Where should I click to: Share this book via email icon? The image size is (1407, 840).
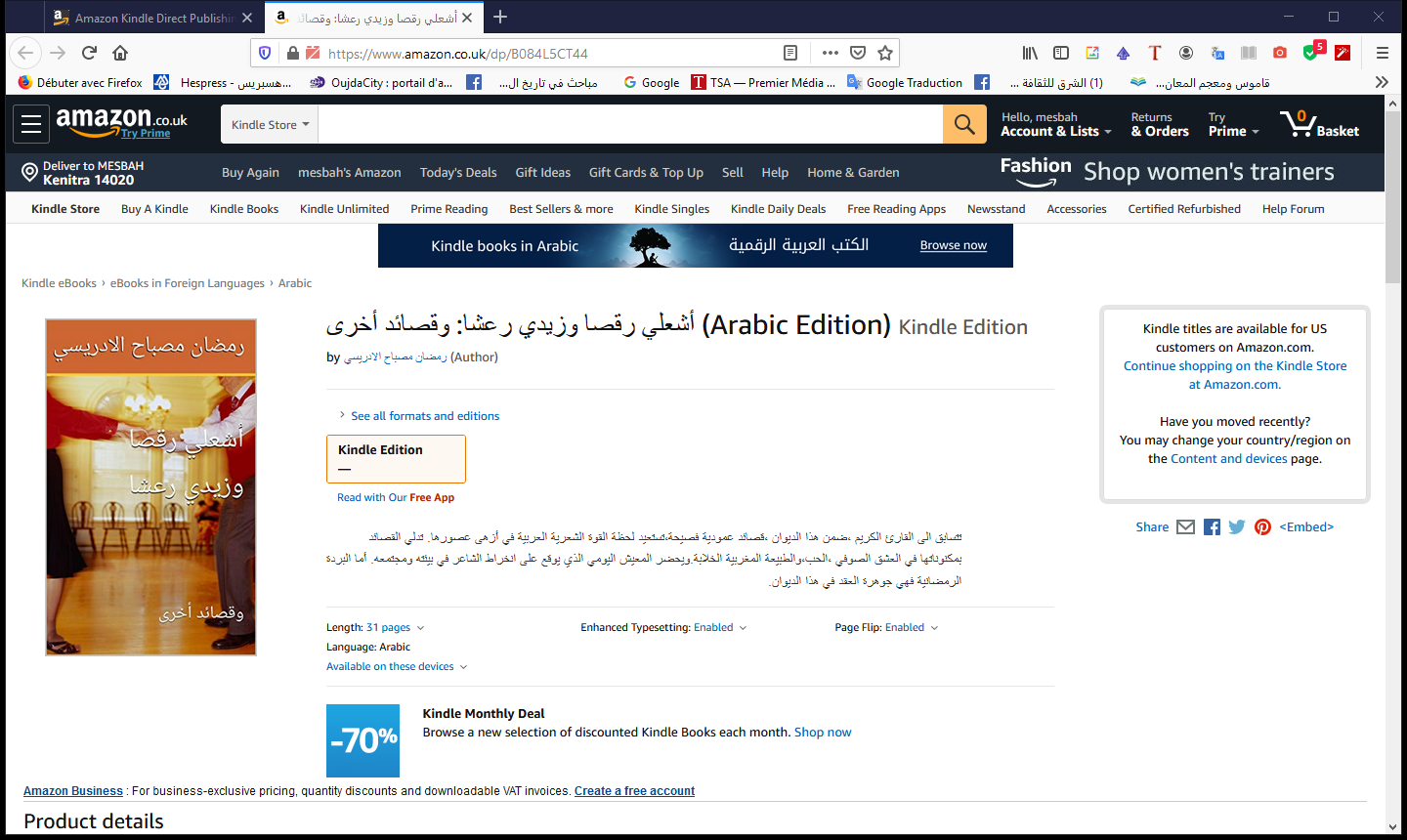1185,527
